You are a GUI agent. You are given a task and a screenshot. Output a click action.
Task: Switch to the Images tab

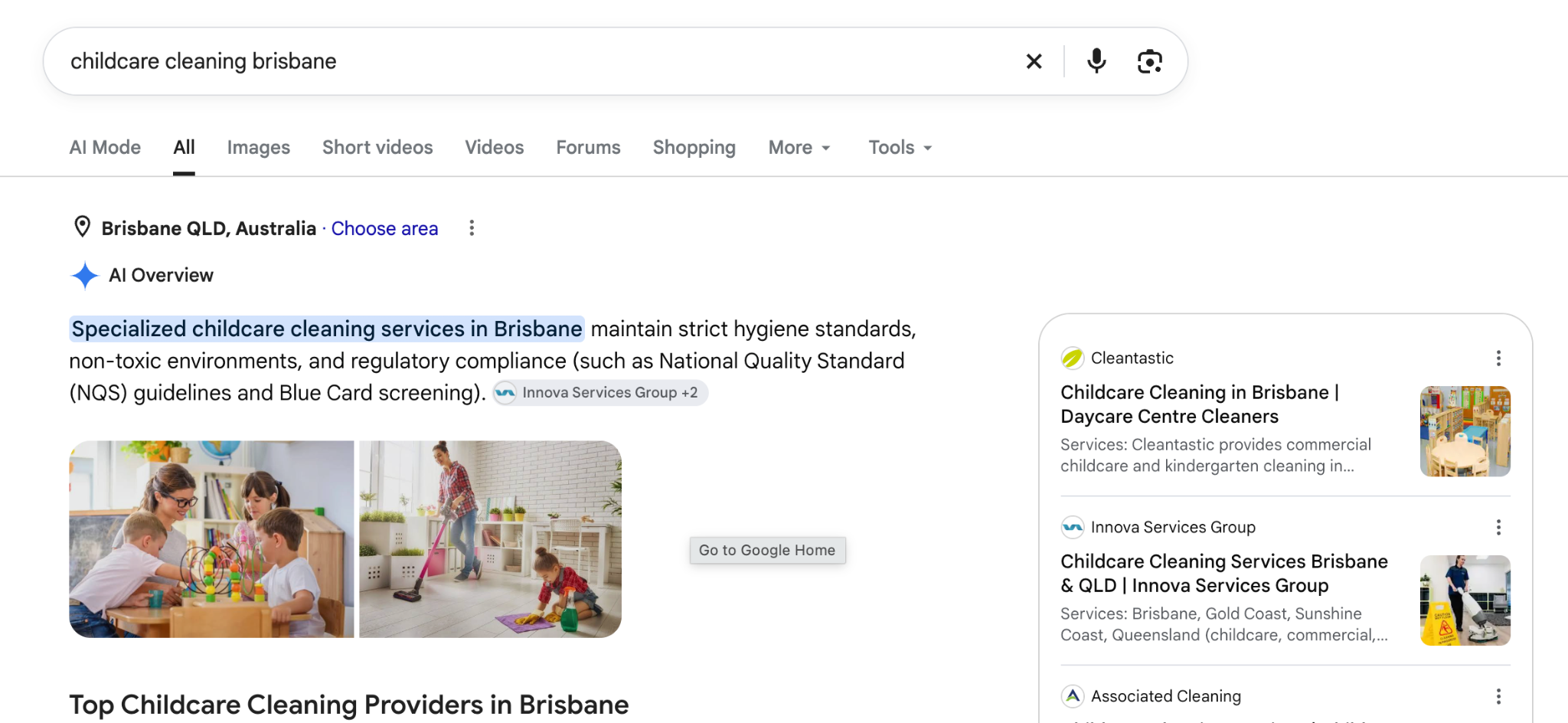point(259,148)
